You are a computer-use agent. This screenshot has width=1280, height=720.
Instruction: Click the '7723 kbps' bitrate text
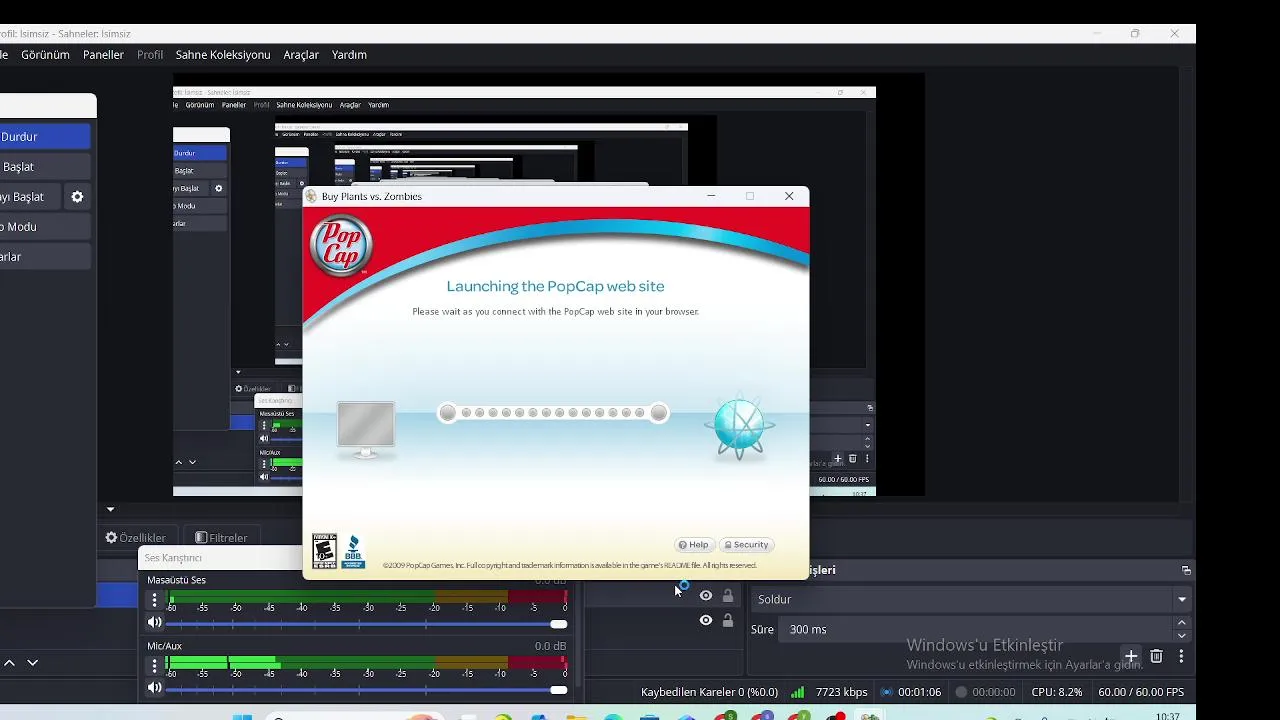pos(841,692)
